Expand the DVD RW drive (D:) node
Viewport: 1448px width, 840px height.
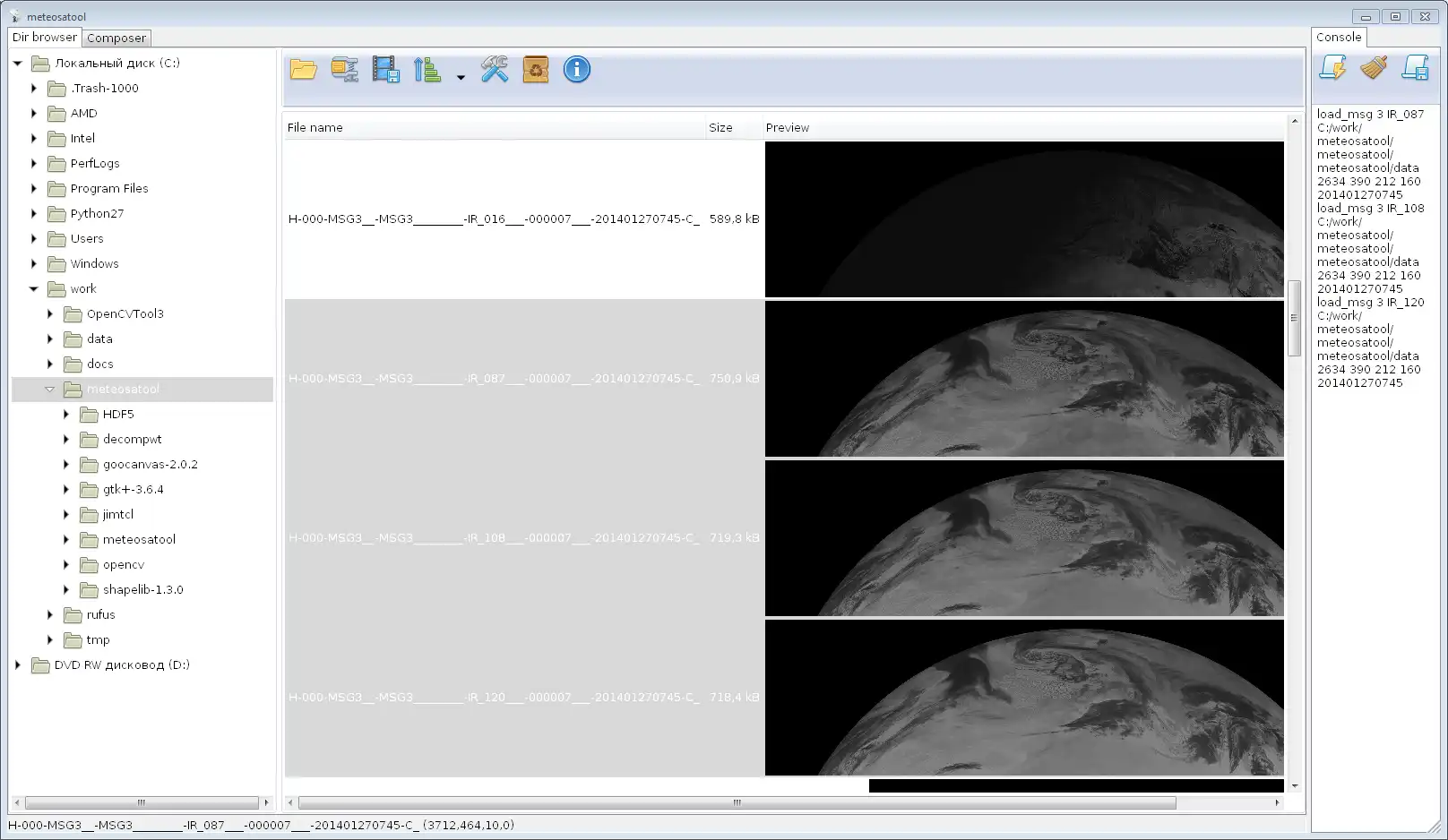click(x=18, y=665)
